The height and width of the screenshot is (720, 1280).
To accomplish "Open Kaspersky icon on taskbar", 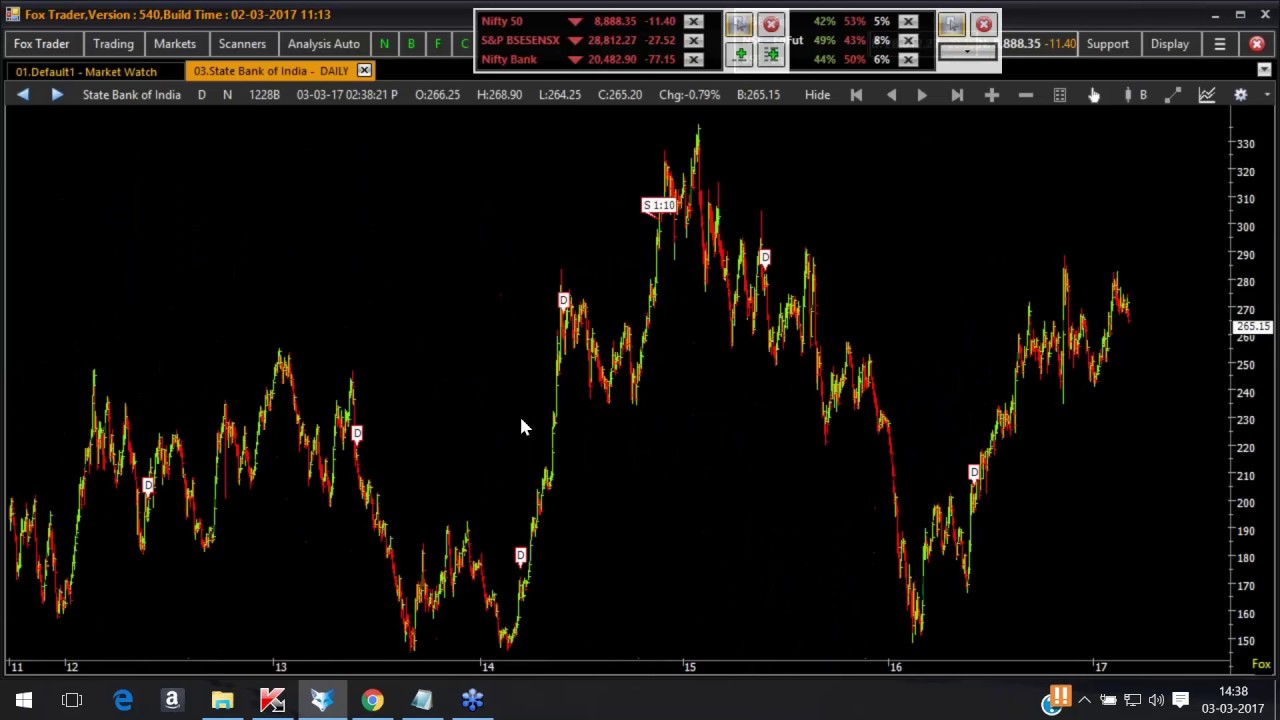I will tap(272, 700).
